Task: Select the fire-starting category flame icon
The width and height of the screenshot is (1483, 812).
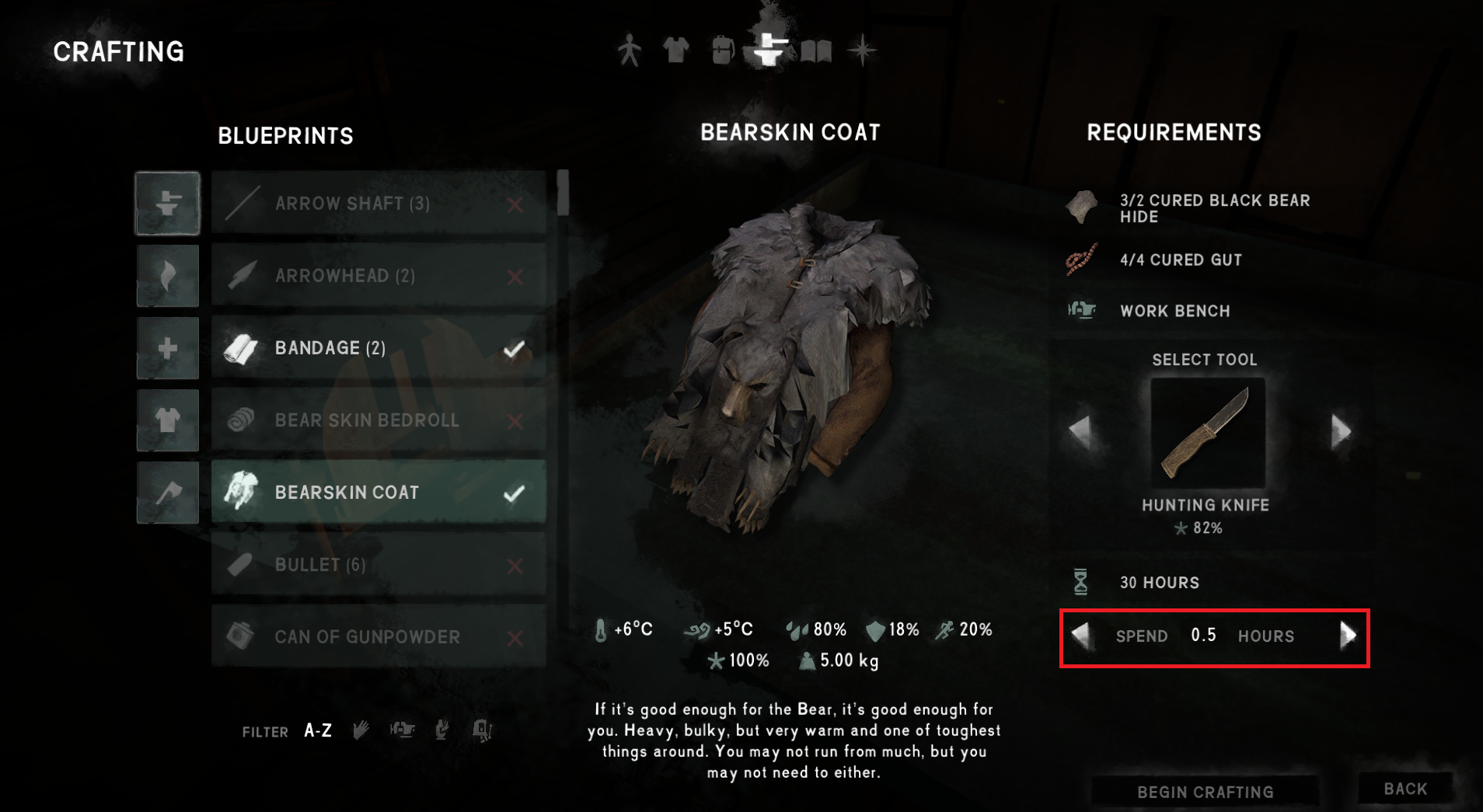Action: coord(168,276)
